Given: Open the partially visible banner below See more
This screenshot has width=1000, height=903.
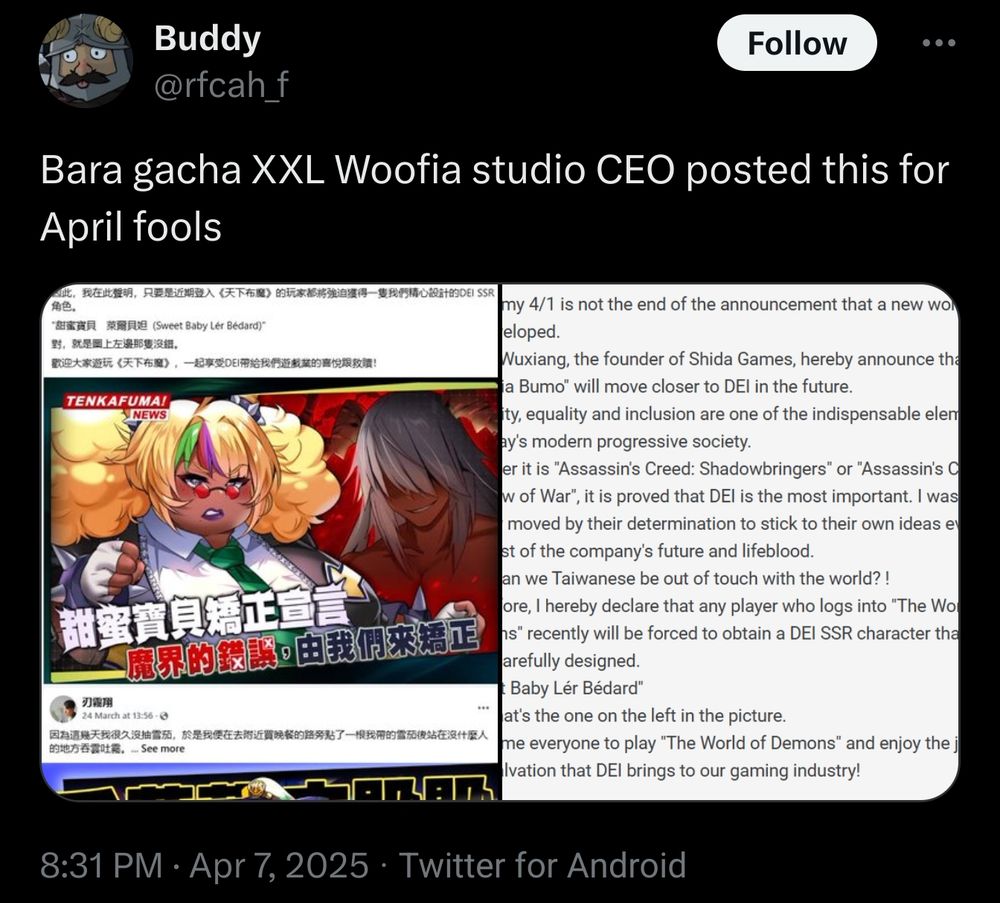Looking at the screenshot, I should pos(271,783).
